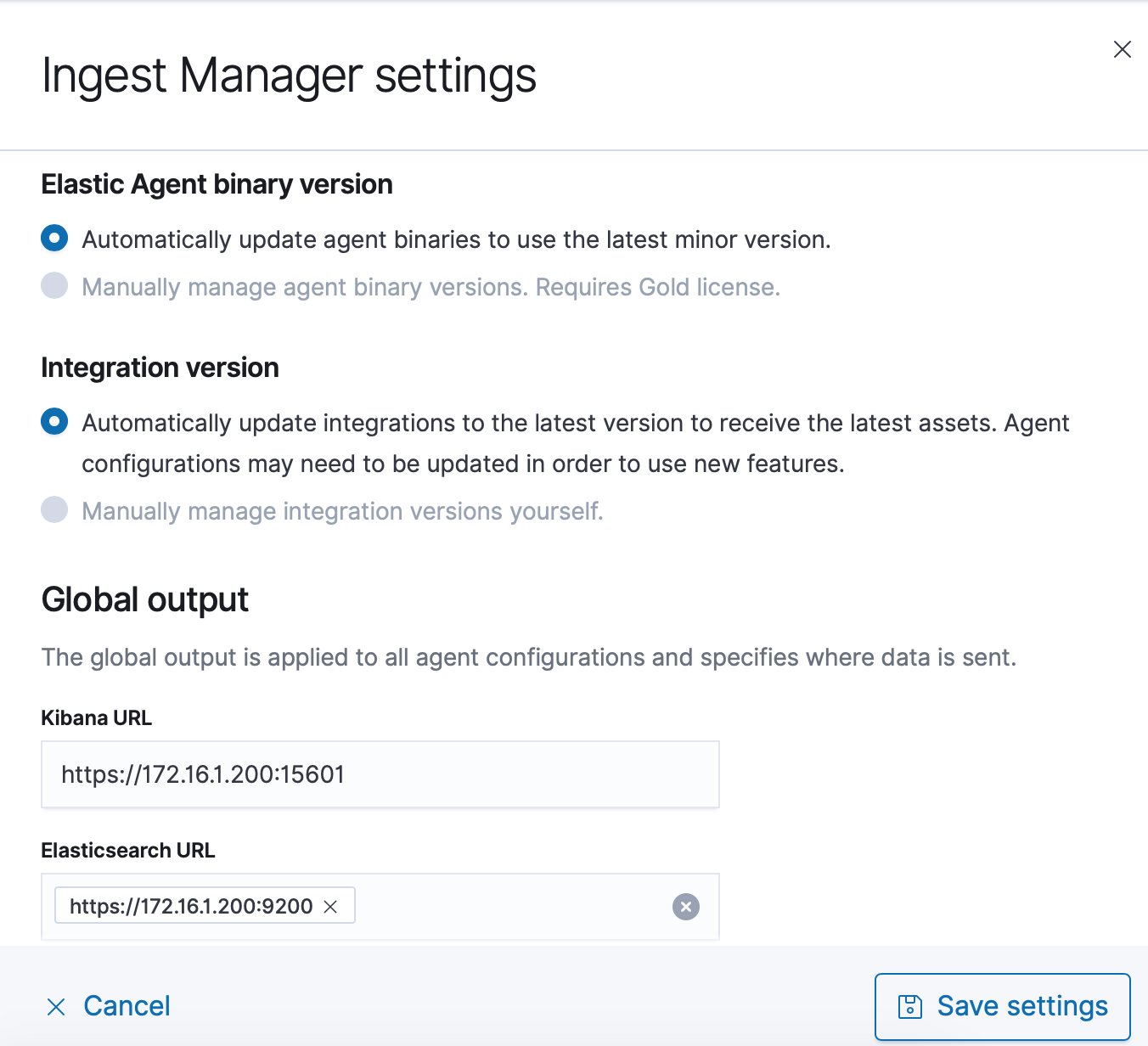Select the Kibana URL text https://172.16.1.200:15601
This screenshot has height=1046, width=1148.
pos(202,773)
